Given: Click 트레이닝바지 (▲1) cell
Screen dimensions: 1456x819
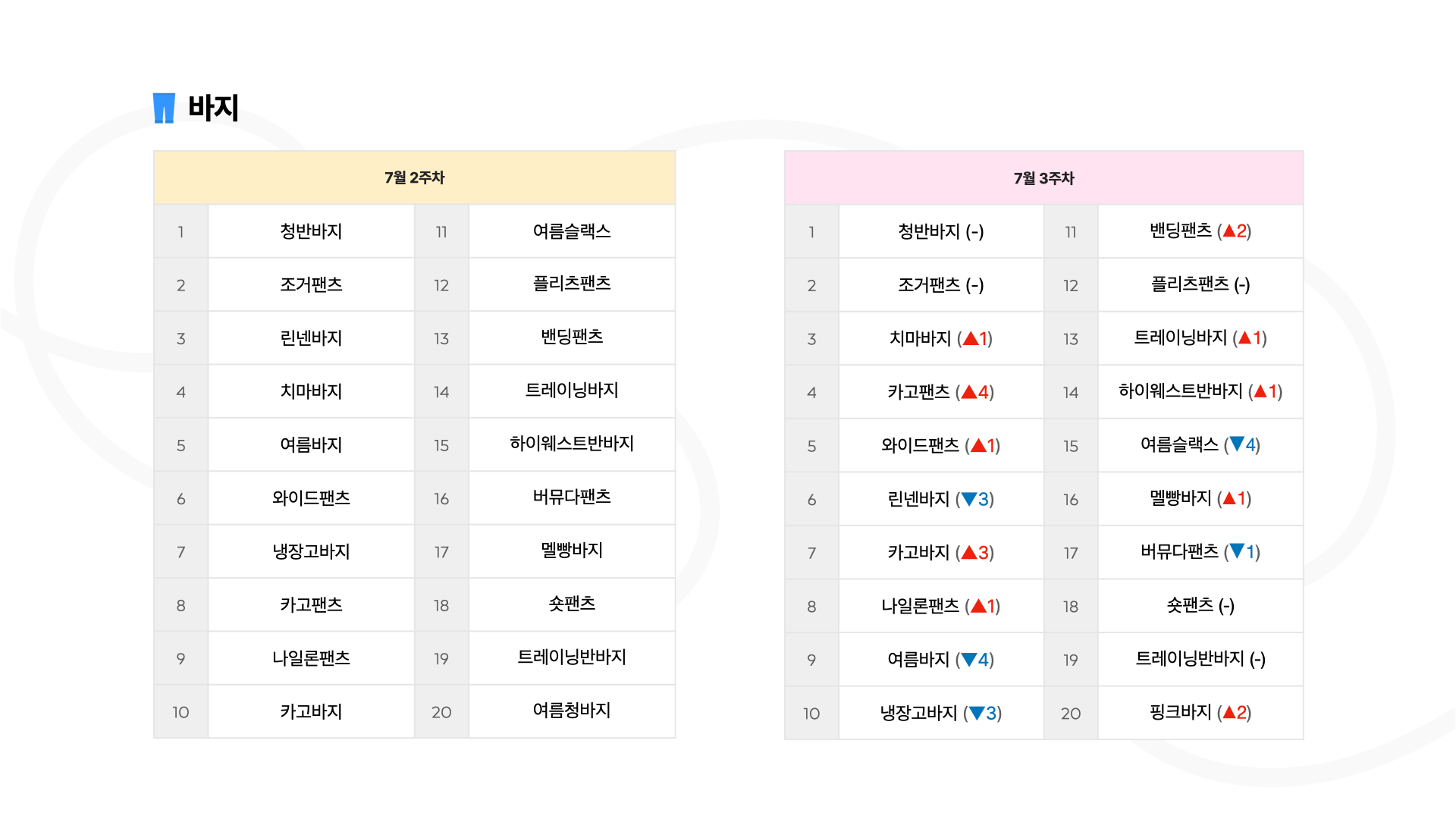Looking at the screenshot, I should 1200,338.
